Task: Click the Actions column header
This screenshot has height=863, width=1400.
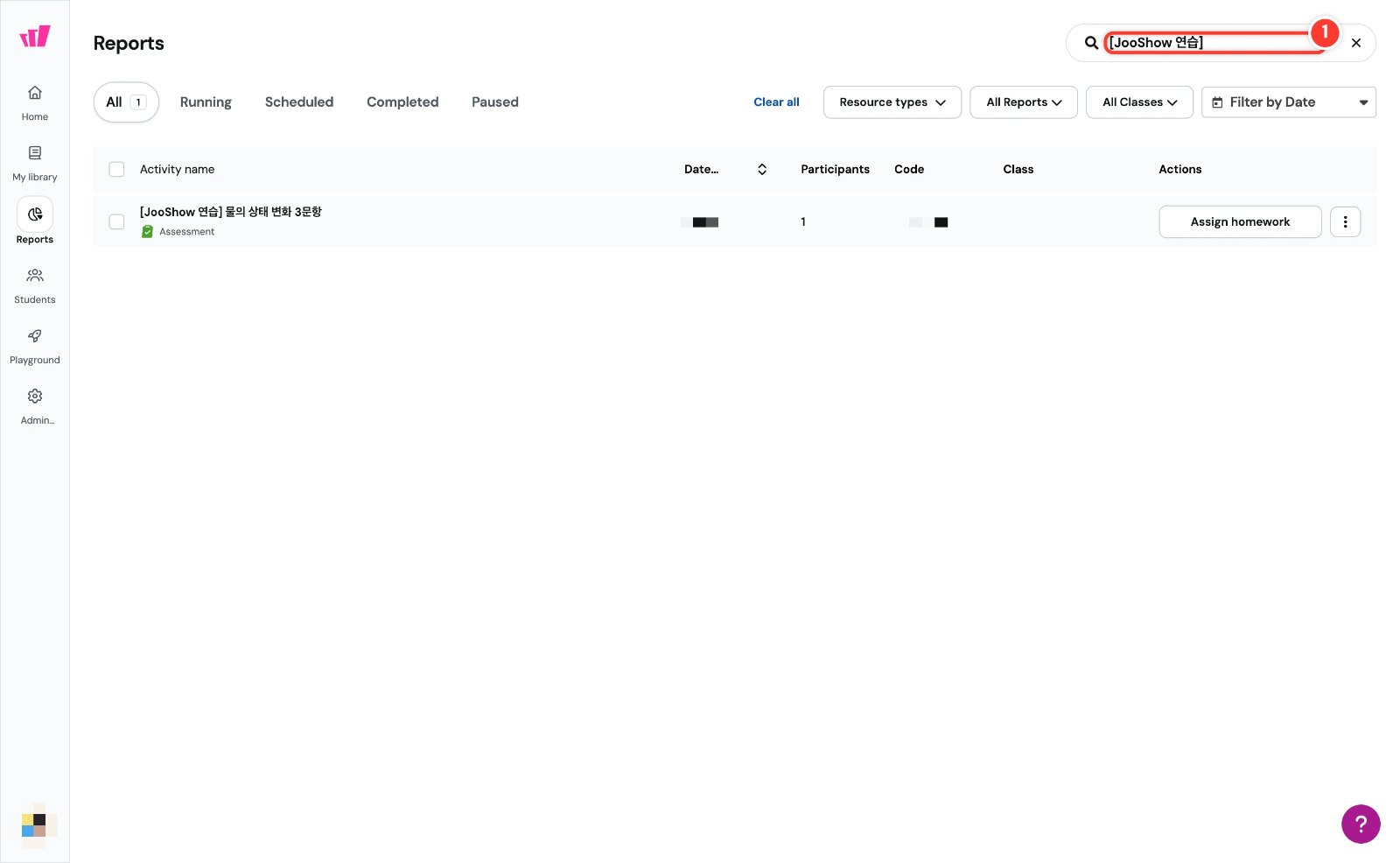Action: [x=1179, y=170]
